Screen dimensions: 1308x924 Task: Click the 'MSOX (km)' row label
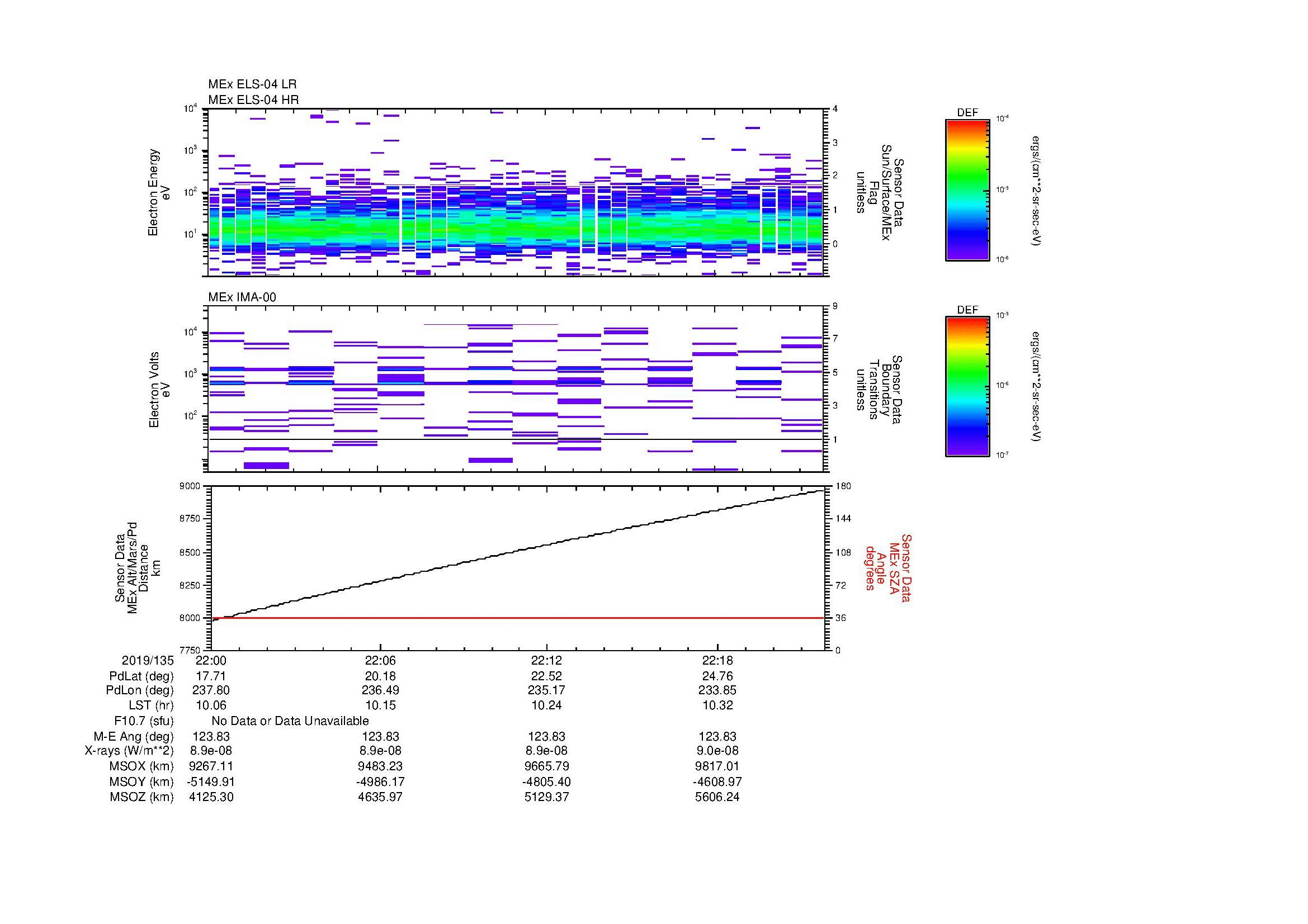click(x=141, y=766)
